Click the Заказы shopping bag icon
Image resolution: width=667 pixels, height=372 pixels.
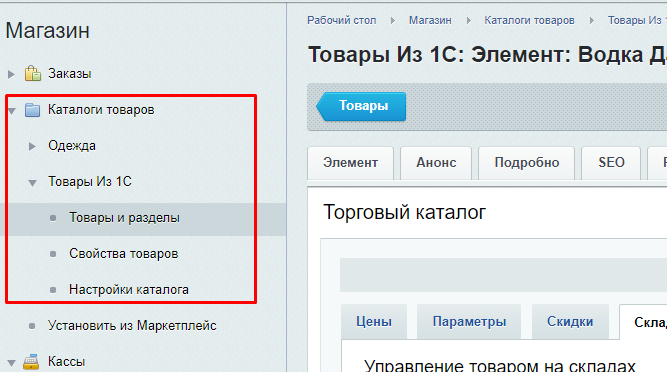[33, 74]
